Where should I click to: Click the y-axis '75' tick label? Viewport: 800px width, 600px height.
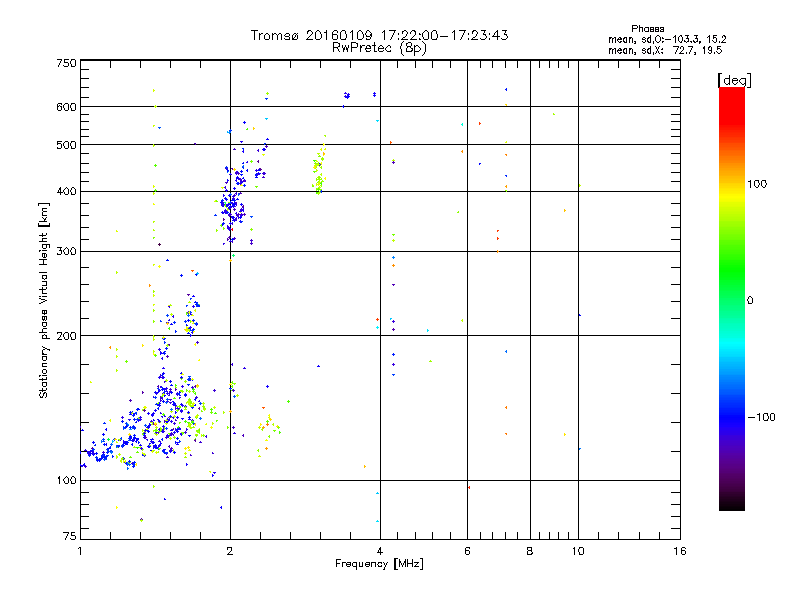(x=70, y=536)
